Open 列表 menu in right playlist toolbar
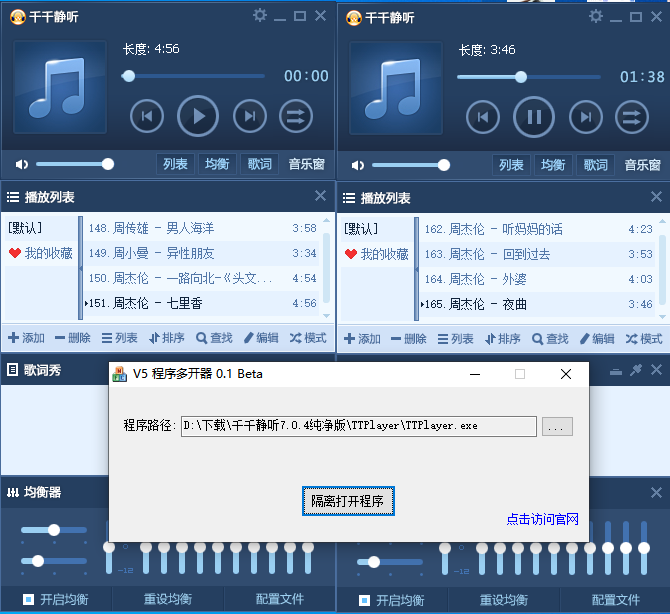This screenshot has width=670, height=614. (455, 338)
